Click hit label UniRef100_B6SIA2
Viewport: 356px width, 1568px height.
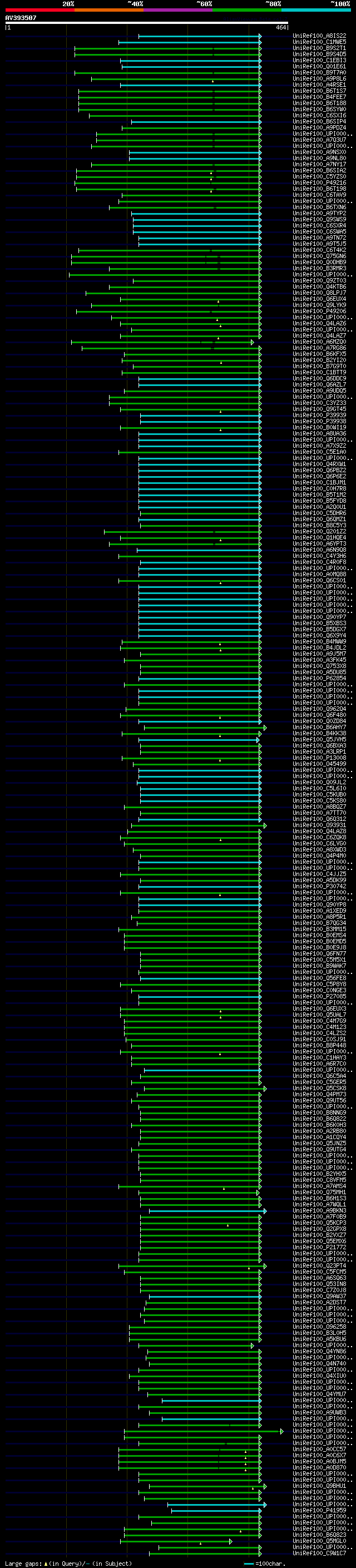(319, 170)
